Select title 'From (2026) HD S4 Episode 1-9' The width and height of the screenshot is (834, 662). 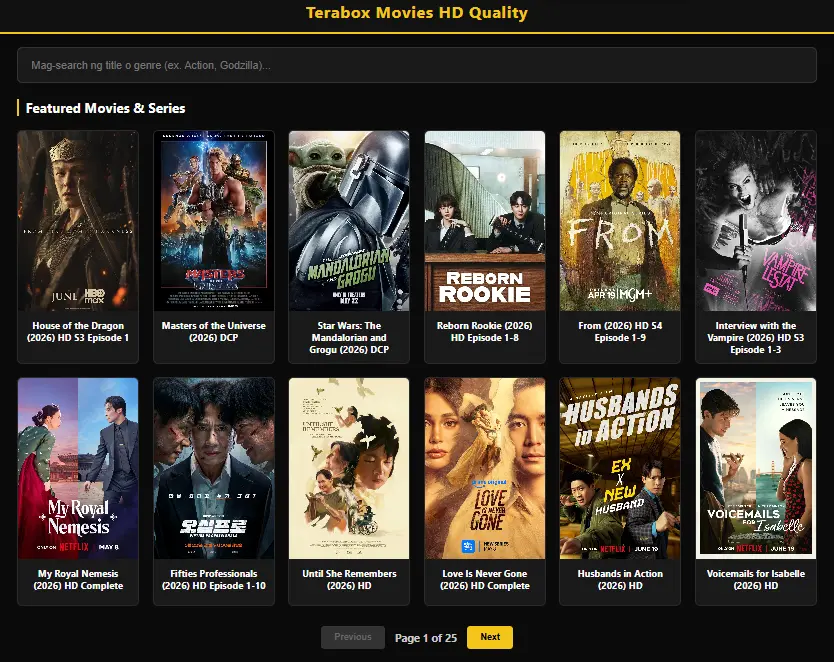coord(620,332)
